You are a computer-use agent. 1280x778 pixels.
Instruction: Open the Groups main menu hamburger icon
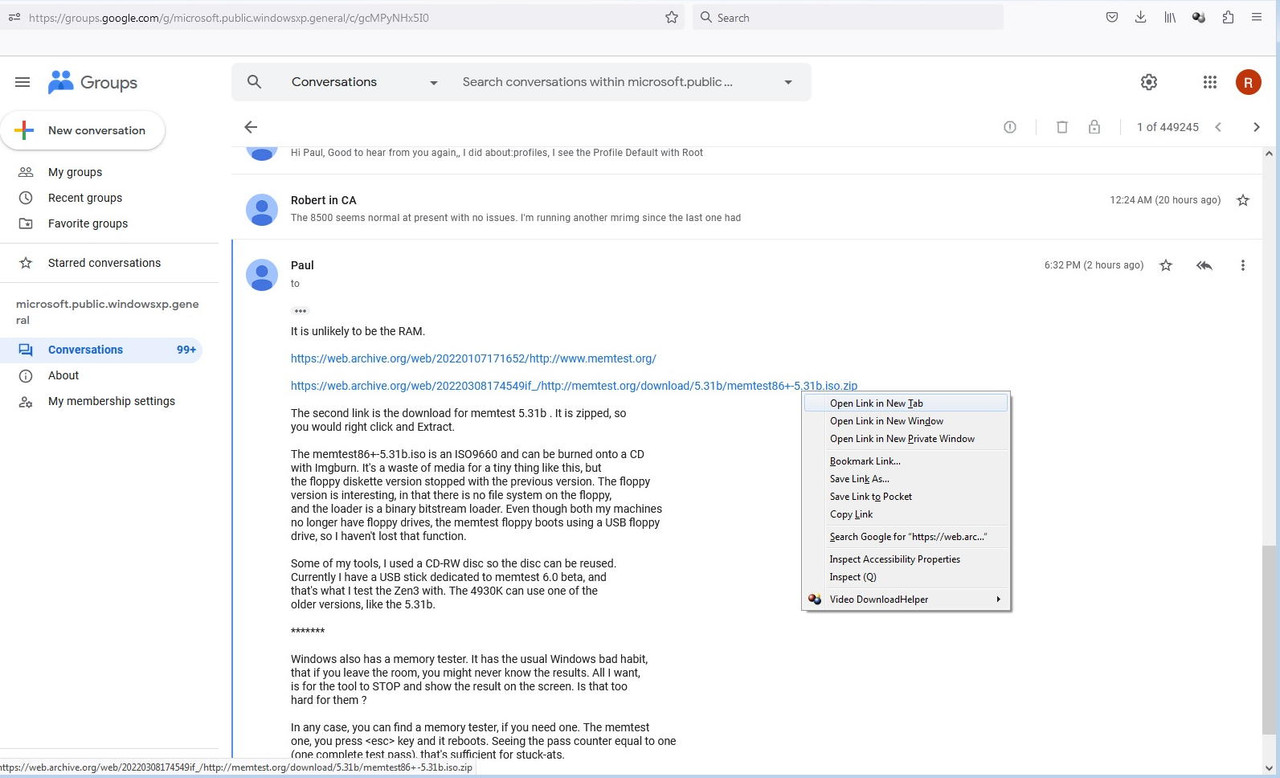[x=22, y=82]
